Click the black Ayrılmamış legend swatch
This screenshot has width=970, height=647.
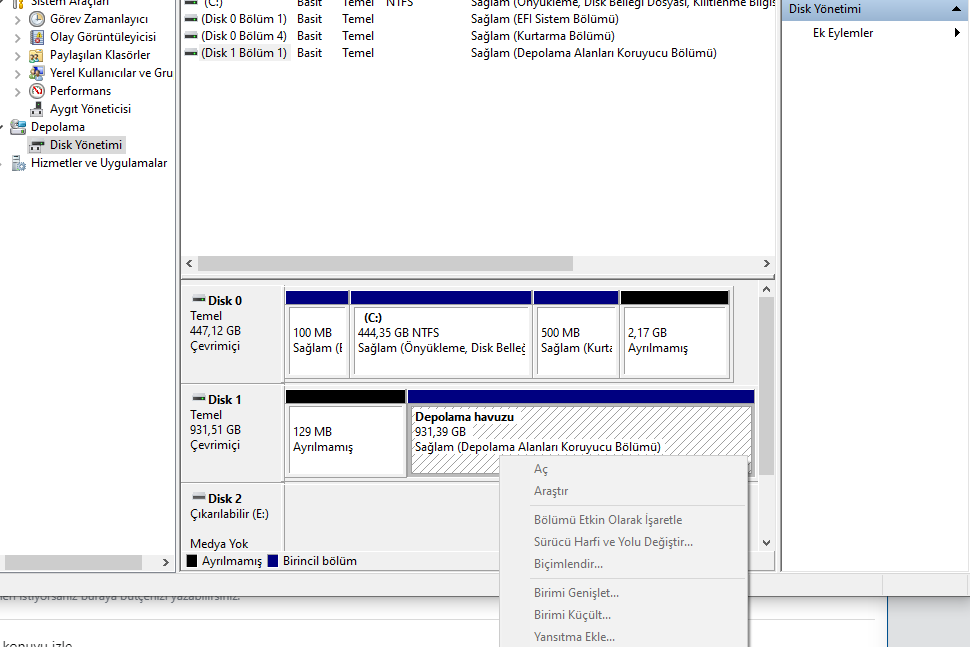192,561
